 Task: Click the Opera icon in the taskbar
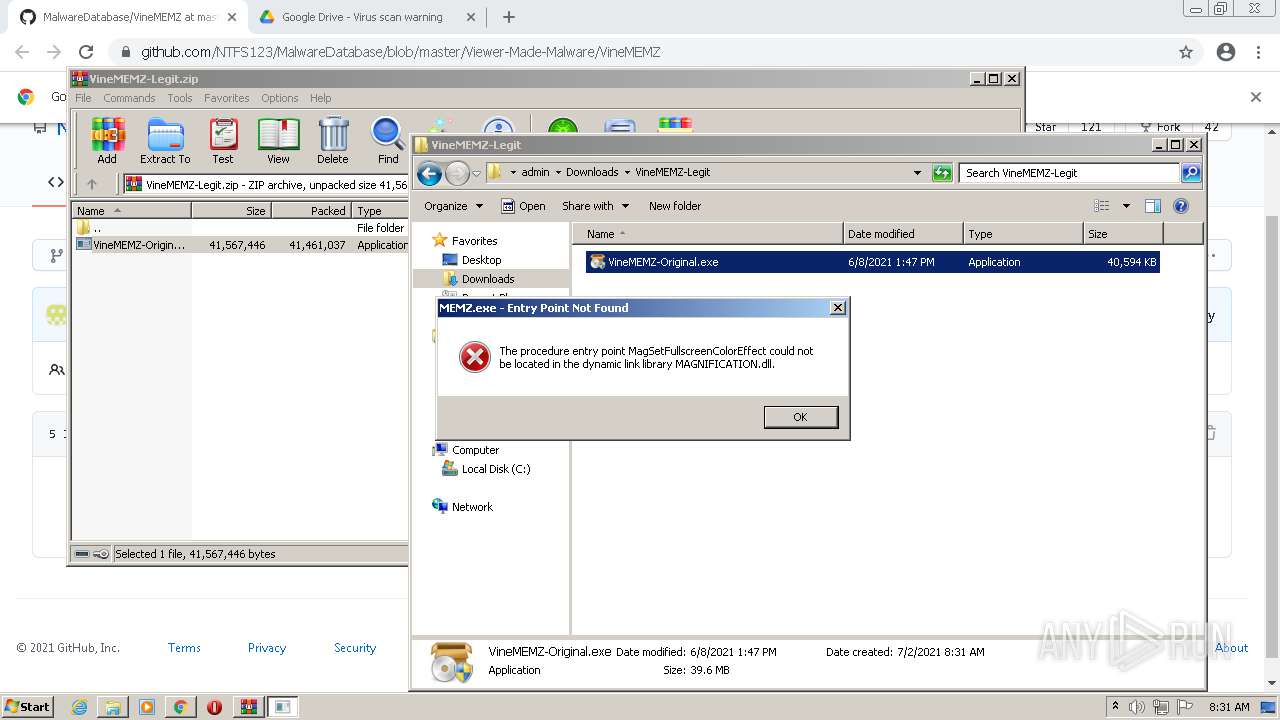pyautogui.click(x=214, y=707)
